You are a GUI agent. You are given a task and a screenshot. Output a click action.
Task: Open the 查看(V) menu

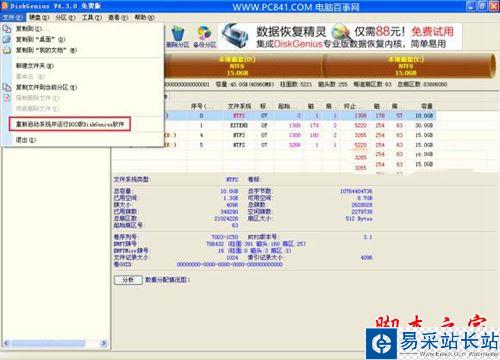(x=118, y=17)
